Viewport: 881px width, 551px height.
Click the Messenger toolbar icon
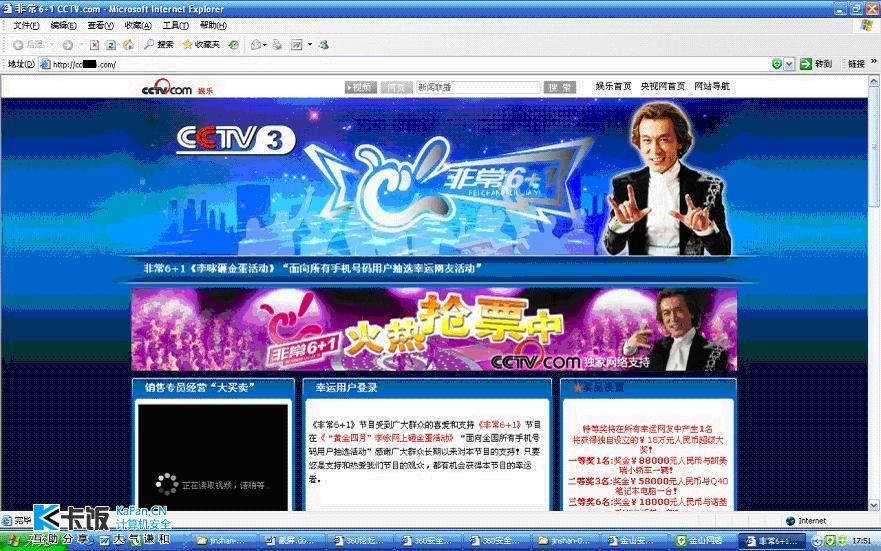(x=324, y=45)
